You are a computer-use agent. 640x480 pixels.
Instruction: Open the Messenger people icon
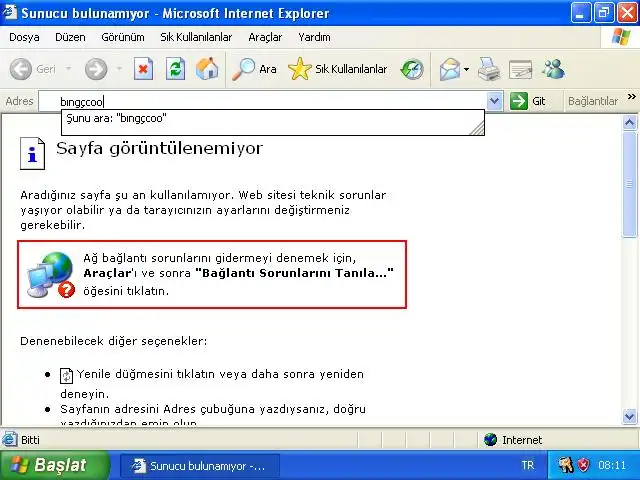(x=553, y=69)
